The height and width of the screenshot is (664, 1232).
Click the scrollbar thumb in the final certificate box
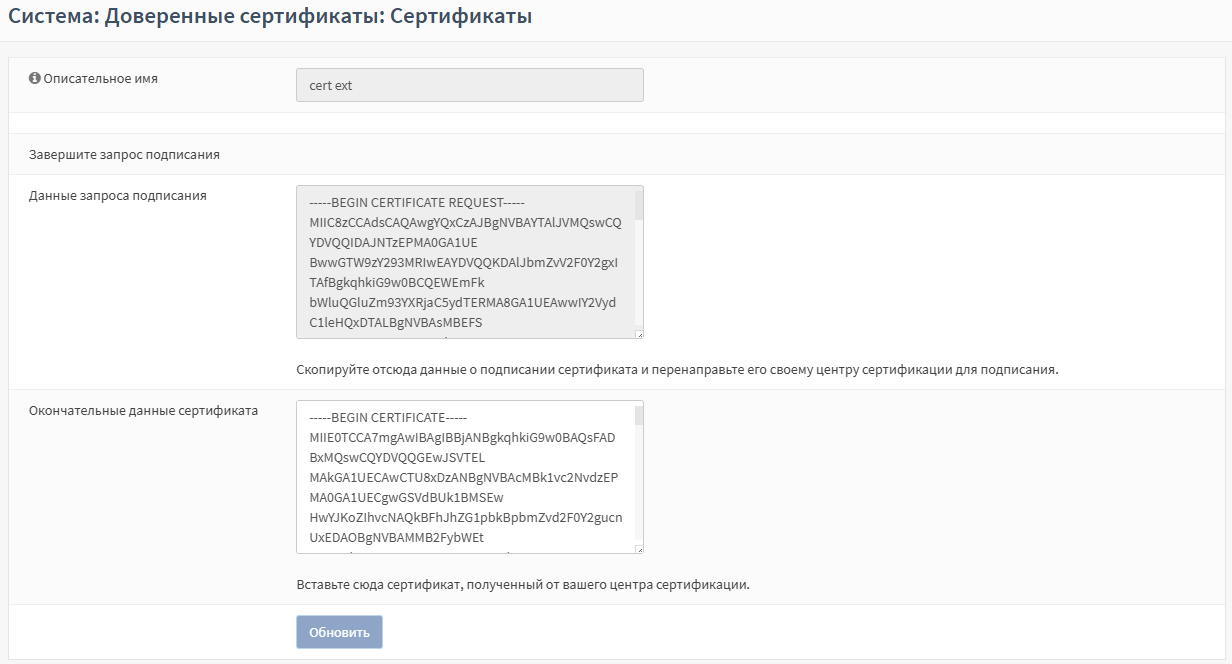point(639,416)
